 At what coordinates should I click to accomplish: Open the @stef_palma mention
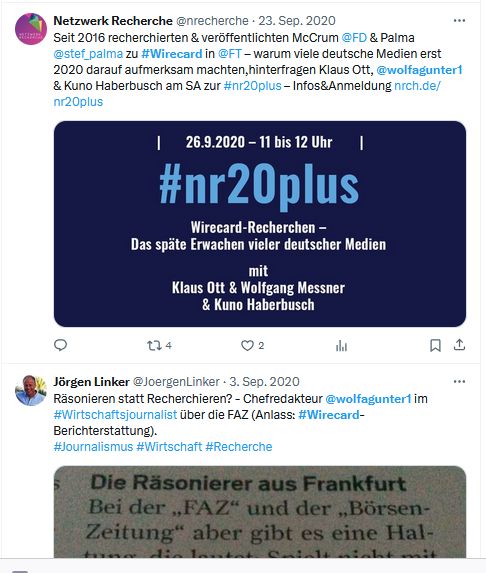pos(88,54)
